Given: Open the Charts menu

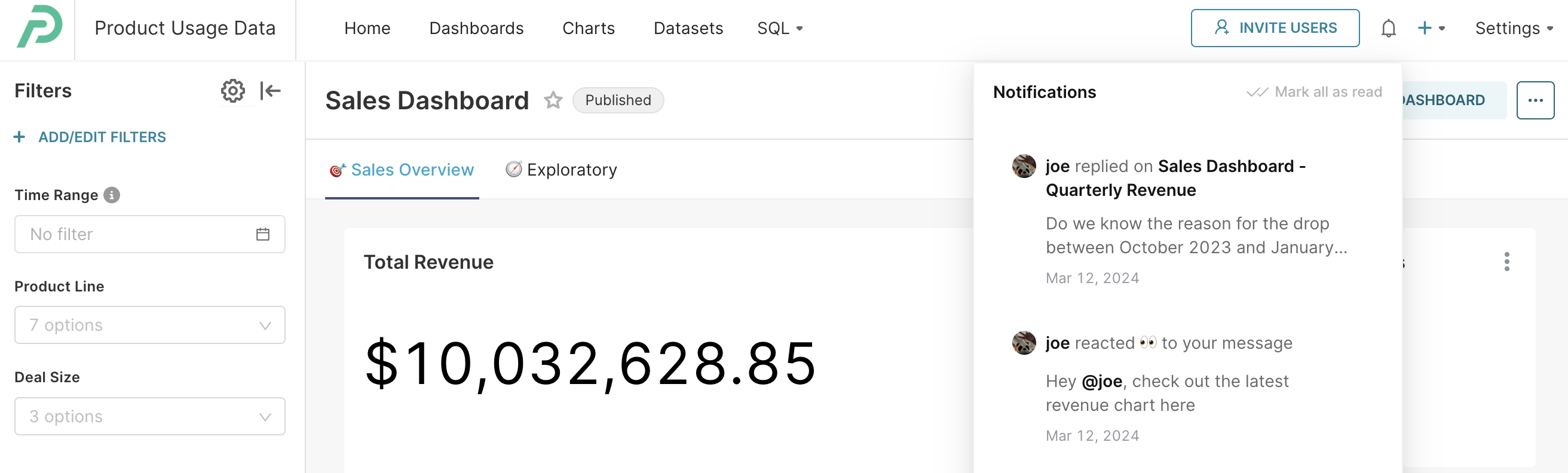Looking at the screenshot, I should click(588, 28).
